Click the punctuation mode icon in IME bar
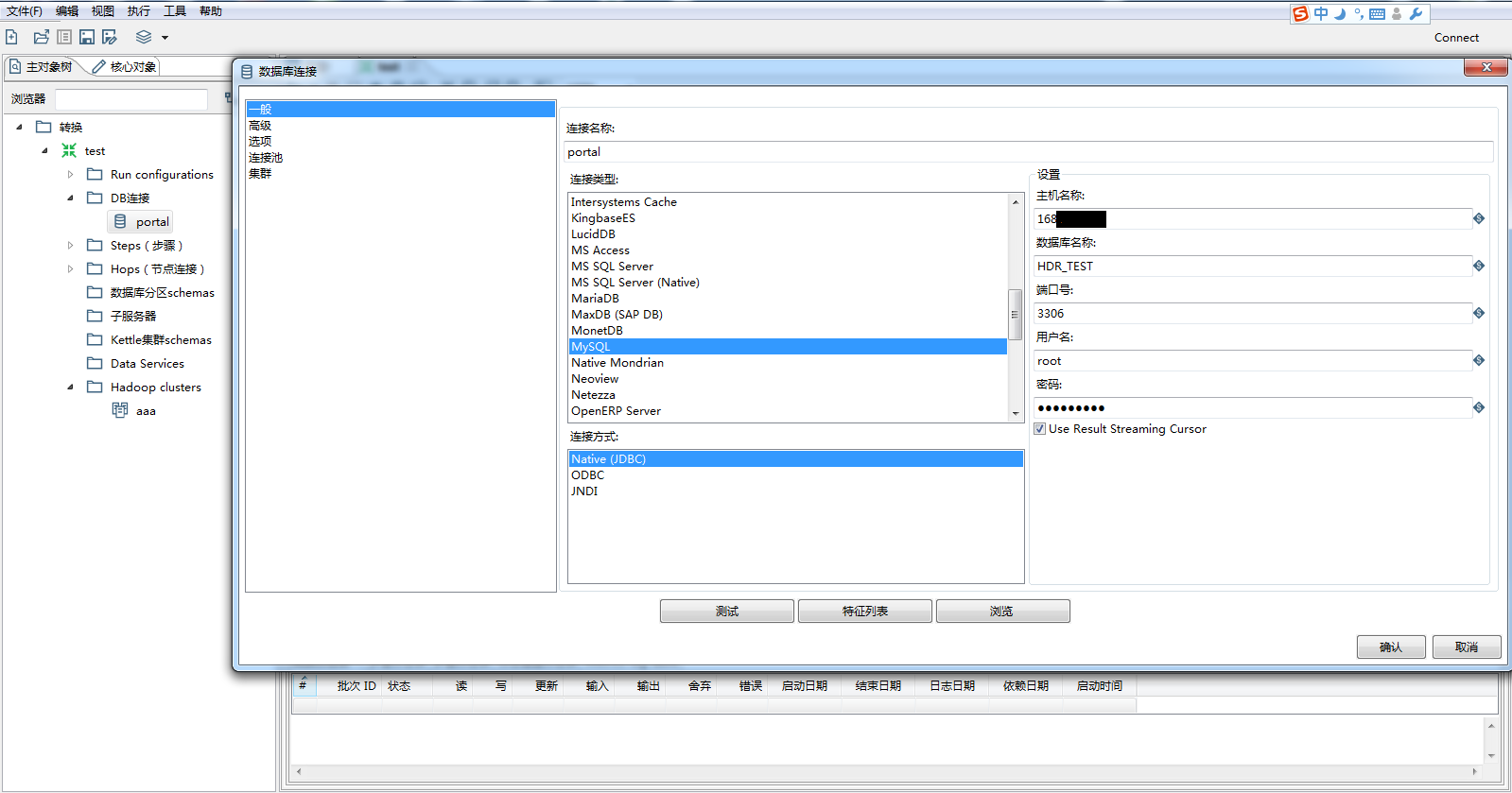The width and height of the screenshot is (1512, 793). point(1359,13)
